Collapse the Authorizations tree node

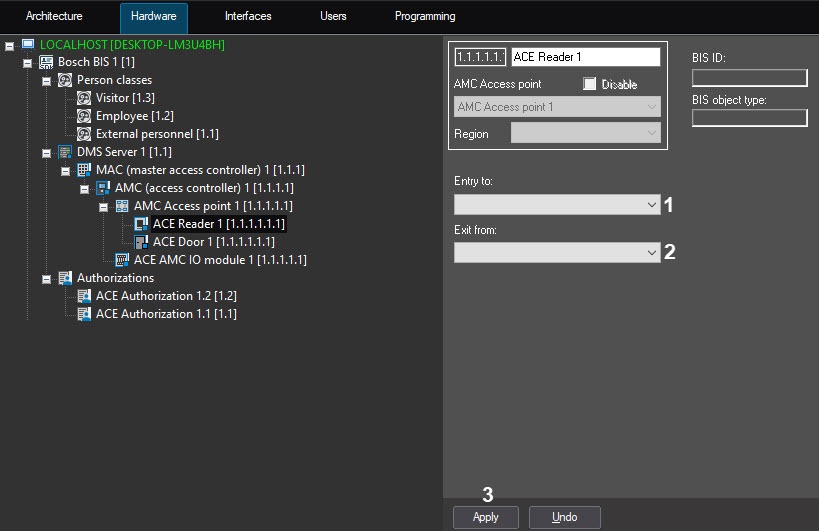(46, 278)
